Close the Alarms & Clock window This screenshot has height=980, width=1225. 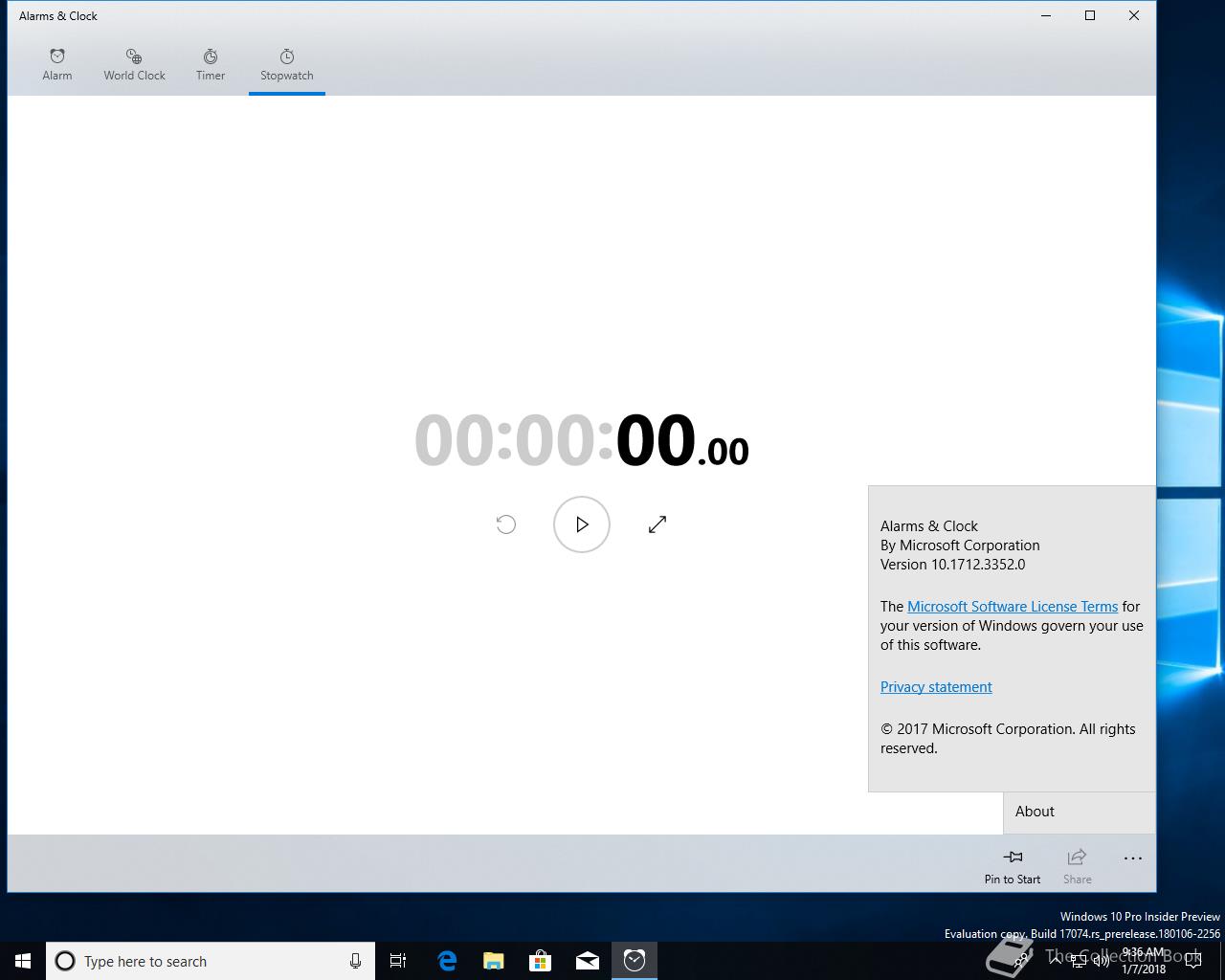point(1134,15)
